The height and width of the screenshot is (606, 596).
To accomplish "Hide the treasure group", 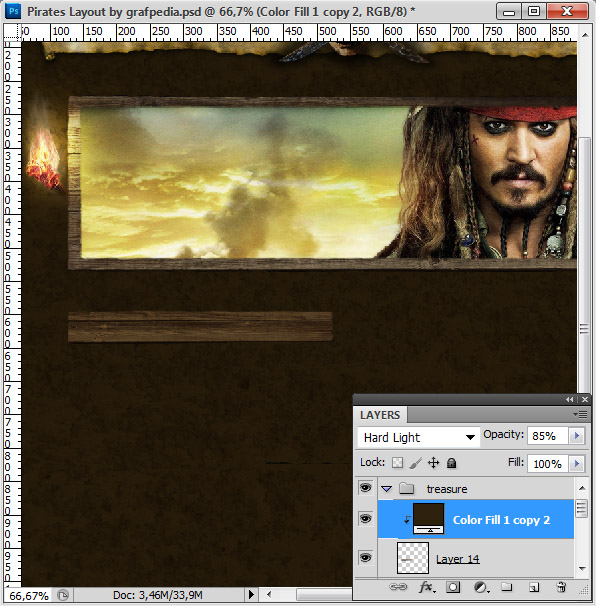I will coord(365,488).
